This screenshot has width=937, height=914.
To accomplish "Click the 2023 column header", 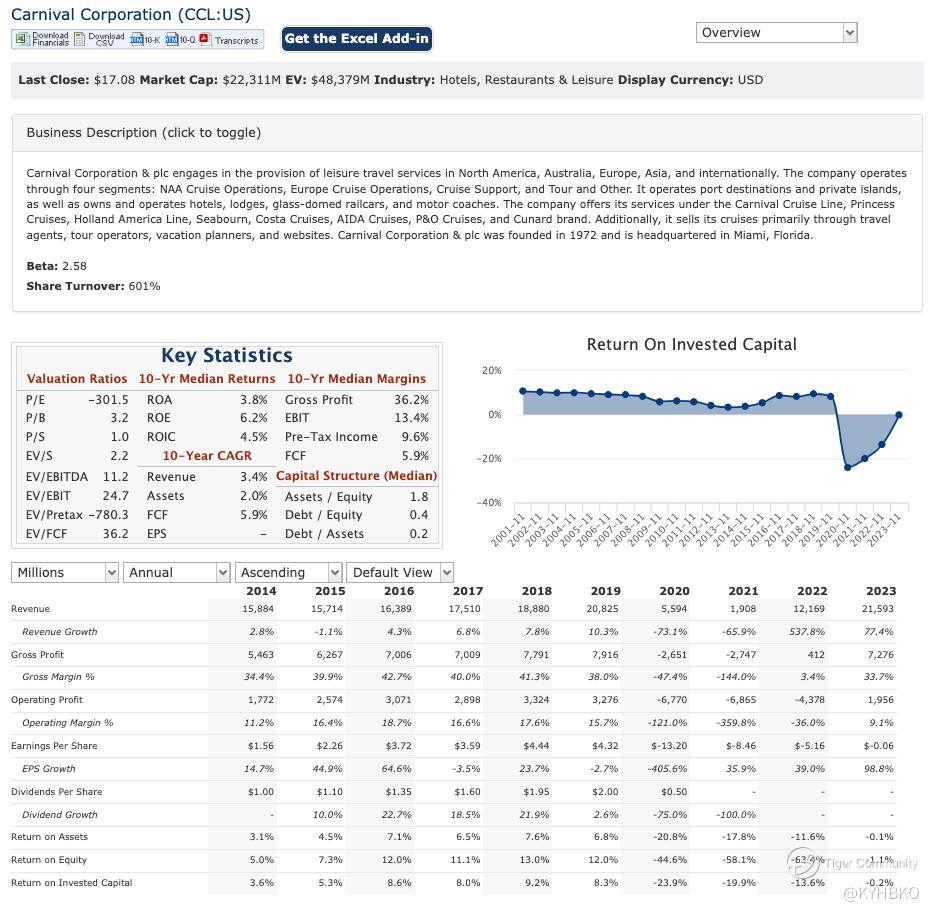I will pos(881,591).
